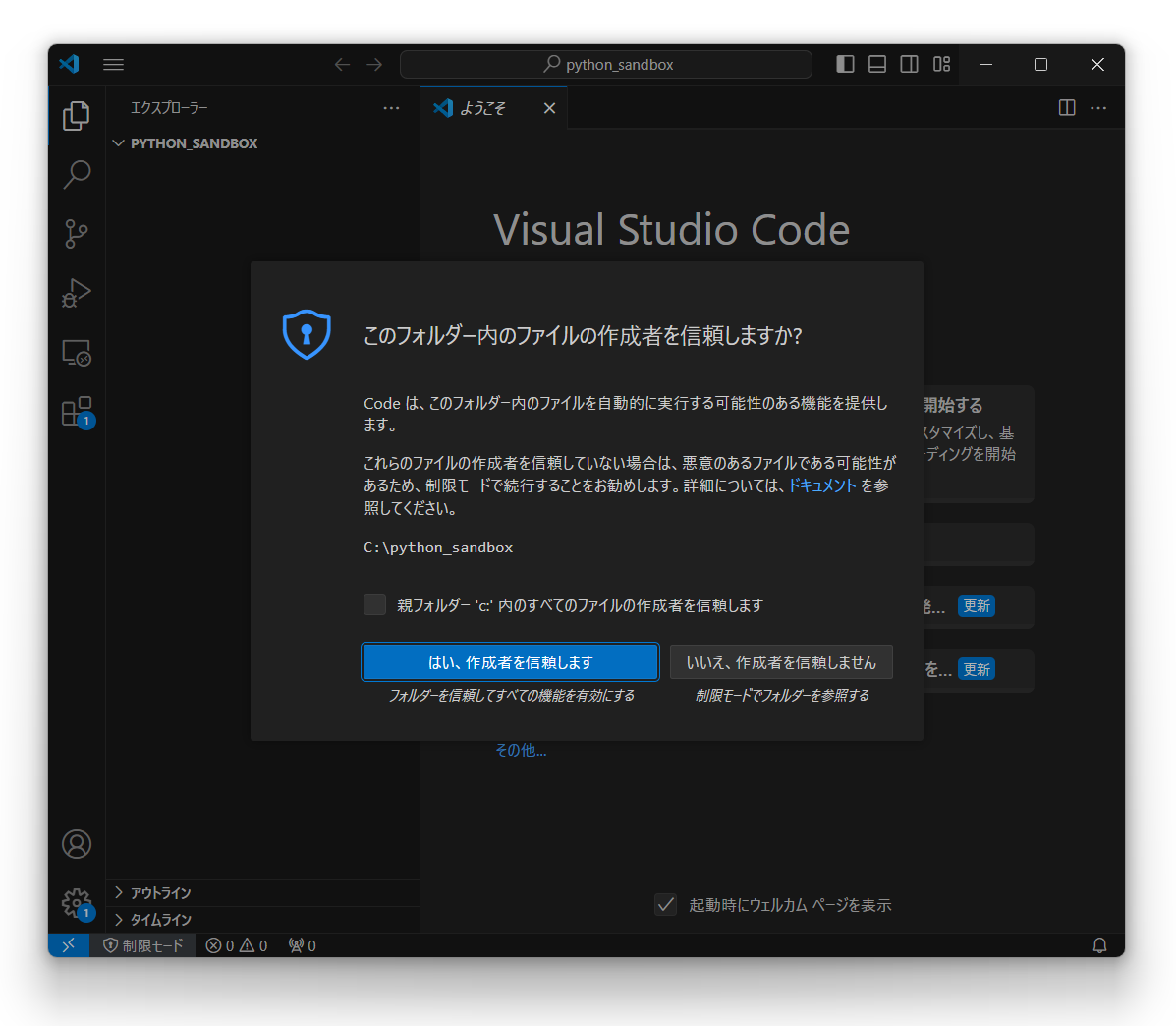1176x1026 pixels.
Task: Select the Search icon in the activity bar
Action: pos(76,174)
